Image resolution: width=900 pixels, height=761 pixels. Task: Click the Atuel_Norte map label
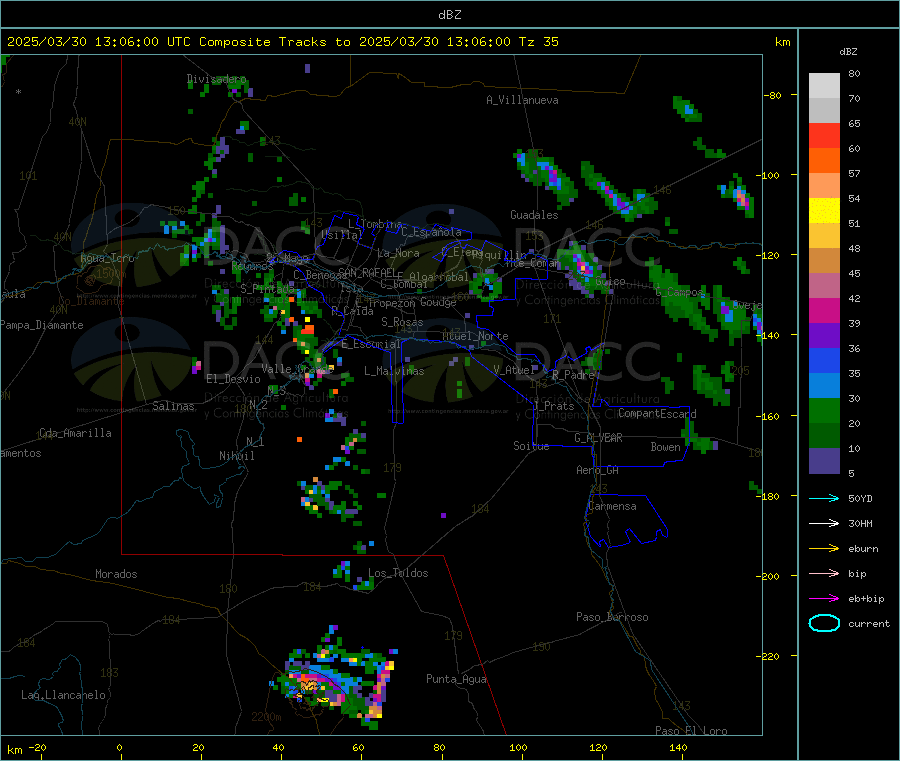pos(475,336)
